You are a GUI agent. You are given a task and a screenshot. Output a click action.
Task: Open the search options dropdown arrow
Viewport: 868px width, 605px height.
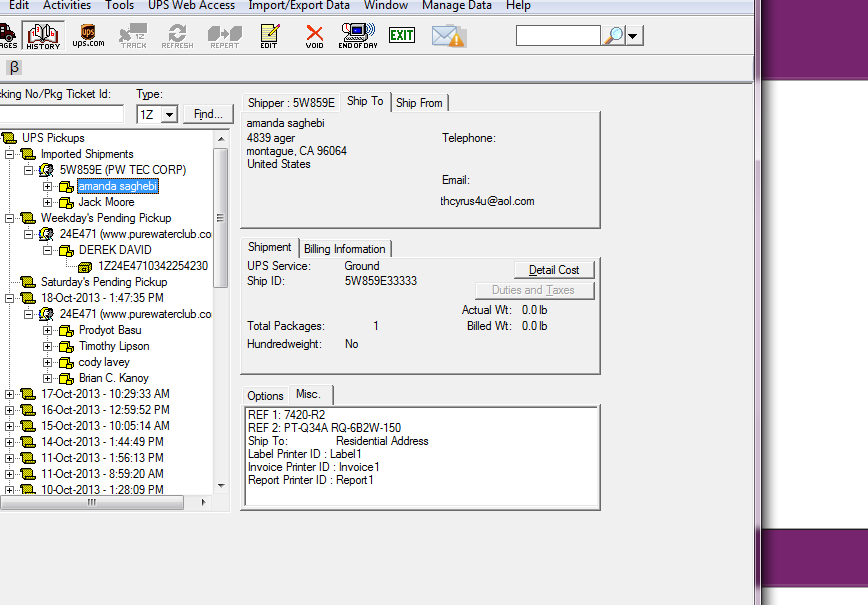[634, 36]
